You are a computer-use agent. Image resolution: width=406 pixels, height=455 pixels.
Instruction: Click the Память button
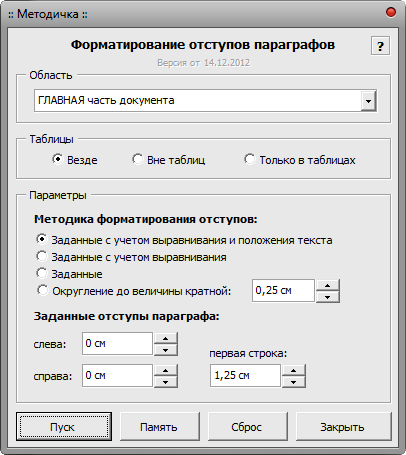(x=160, y=426)
